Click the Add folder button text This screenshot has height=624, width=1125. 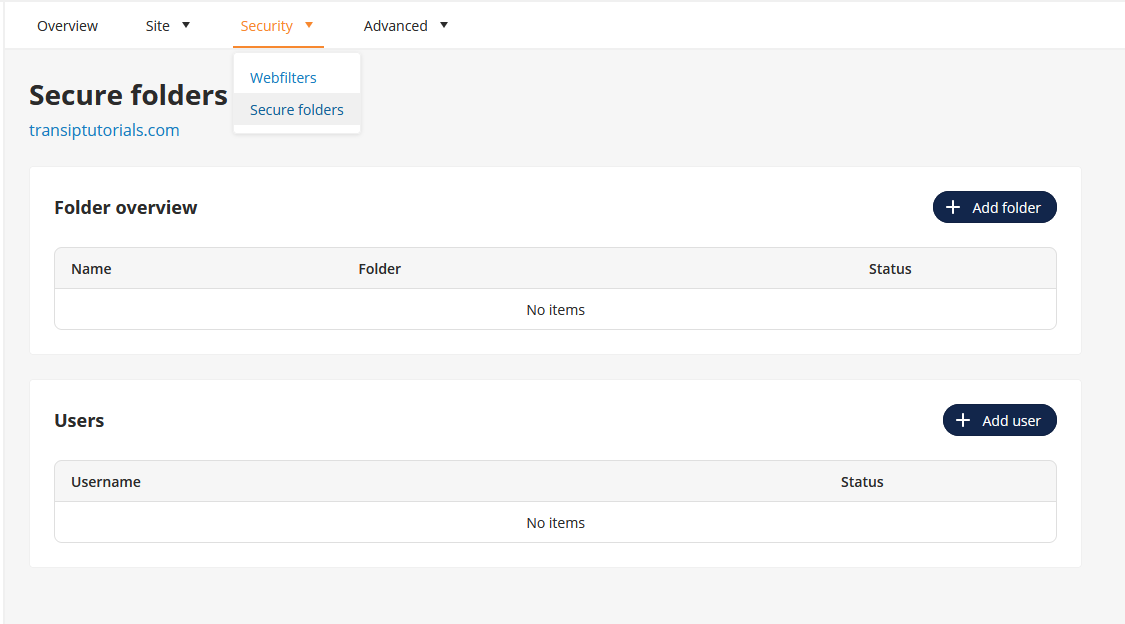coord(1006,207)
